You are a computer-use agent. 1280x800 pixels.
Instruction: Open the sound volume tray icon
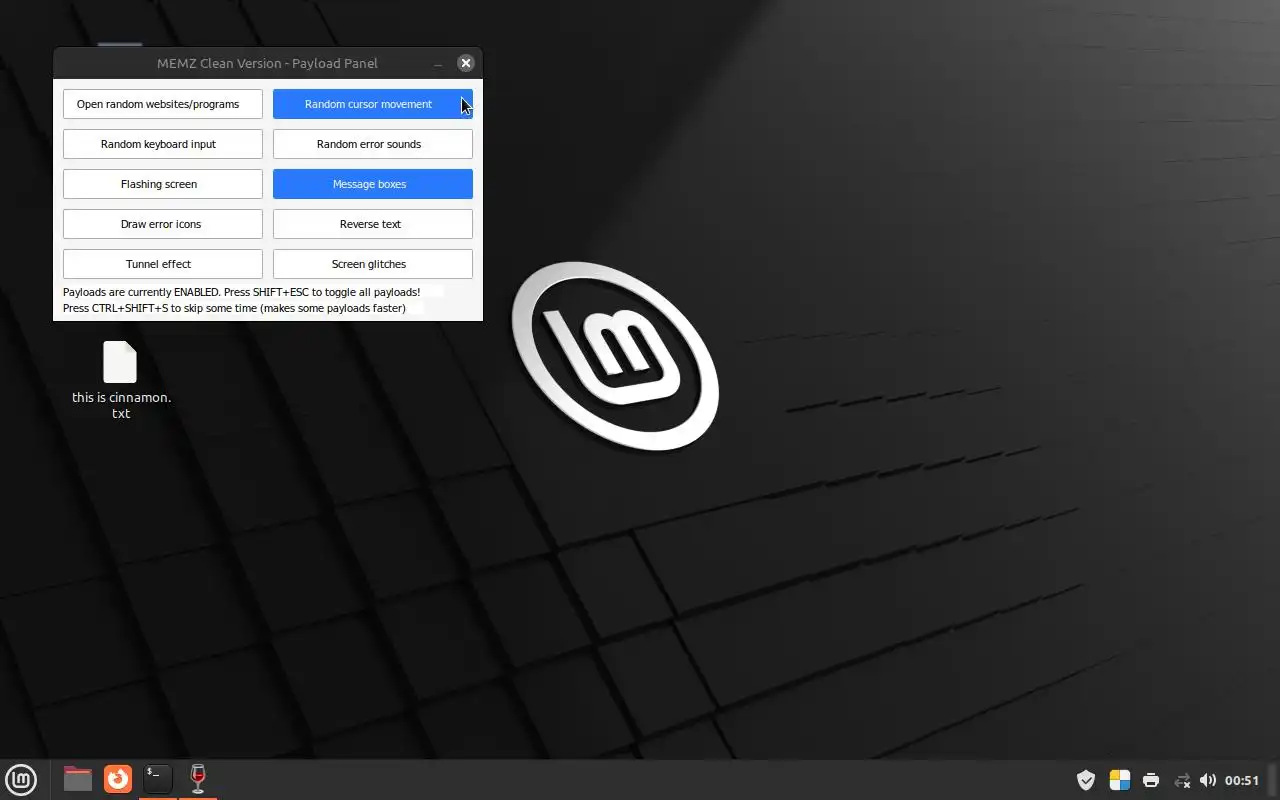(1208, 780)
